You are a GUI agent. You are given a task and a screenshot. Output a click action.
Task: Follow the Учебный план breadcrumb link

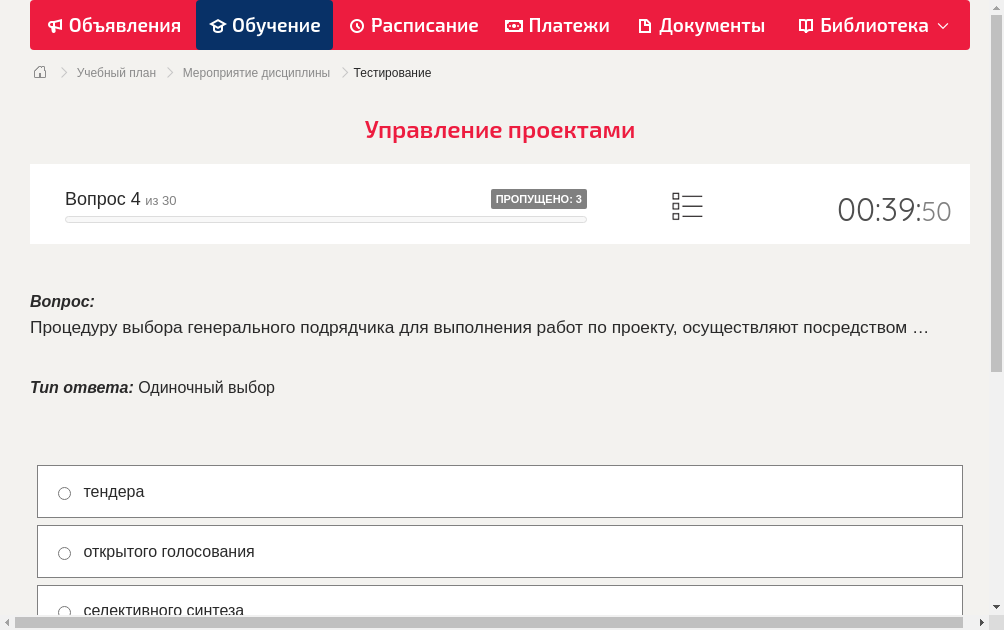click(x=115, y=72)
